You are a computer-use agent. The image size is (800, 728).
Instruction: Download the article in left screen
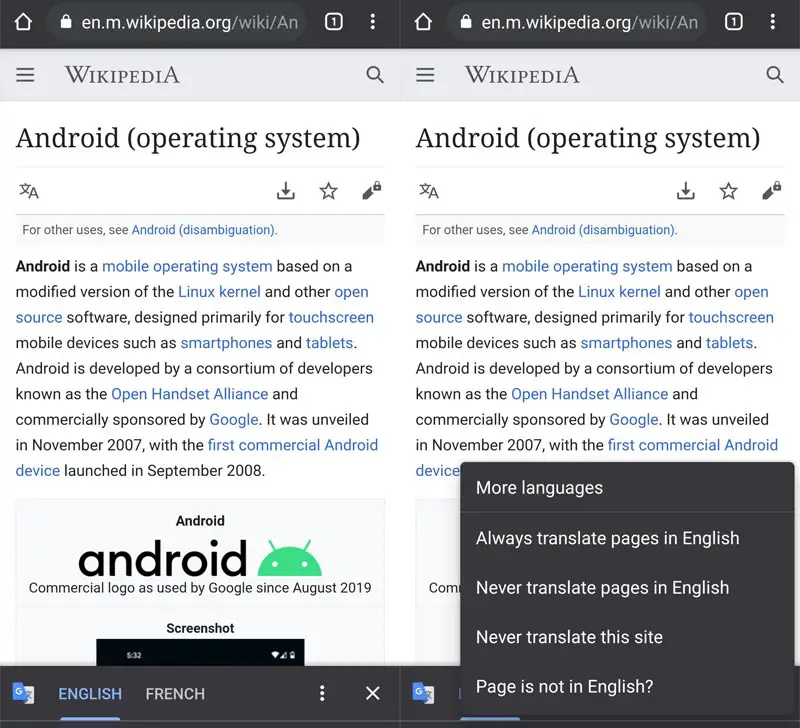click(286, 191)
